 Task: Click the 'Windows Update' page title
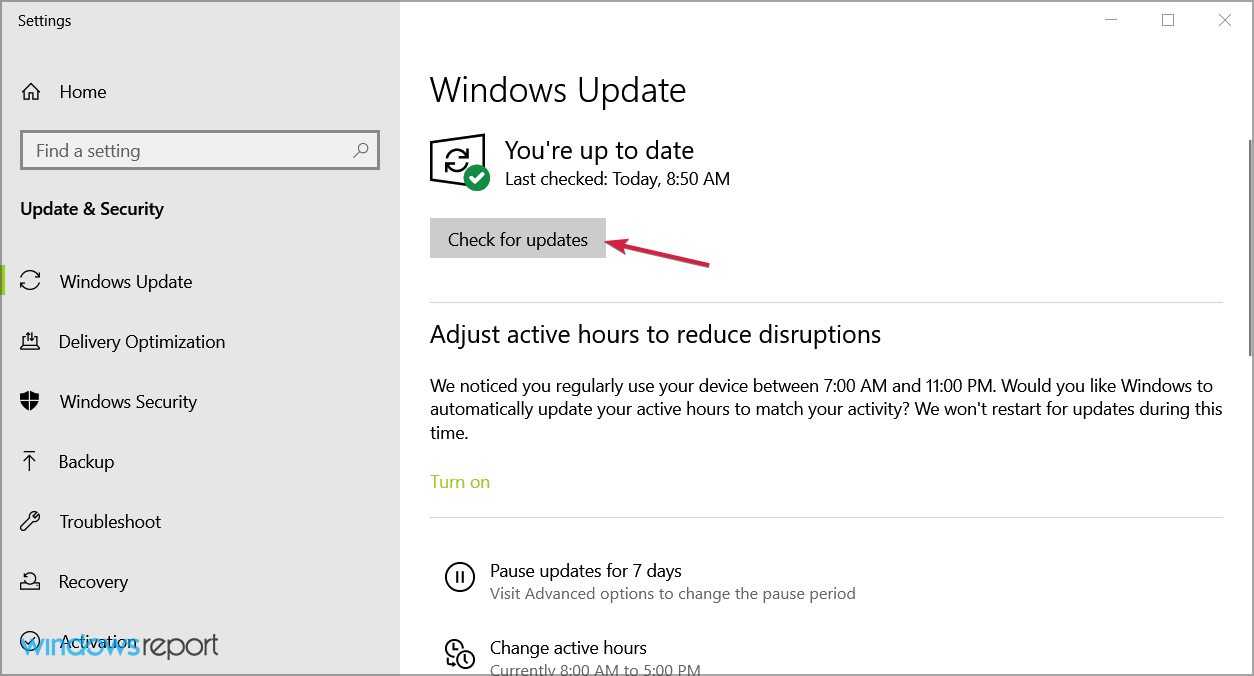click(558, 91)
